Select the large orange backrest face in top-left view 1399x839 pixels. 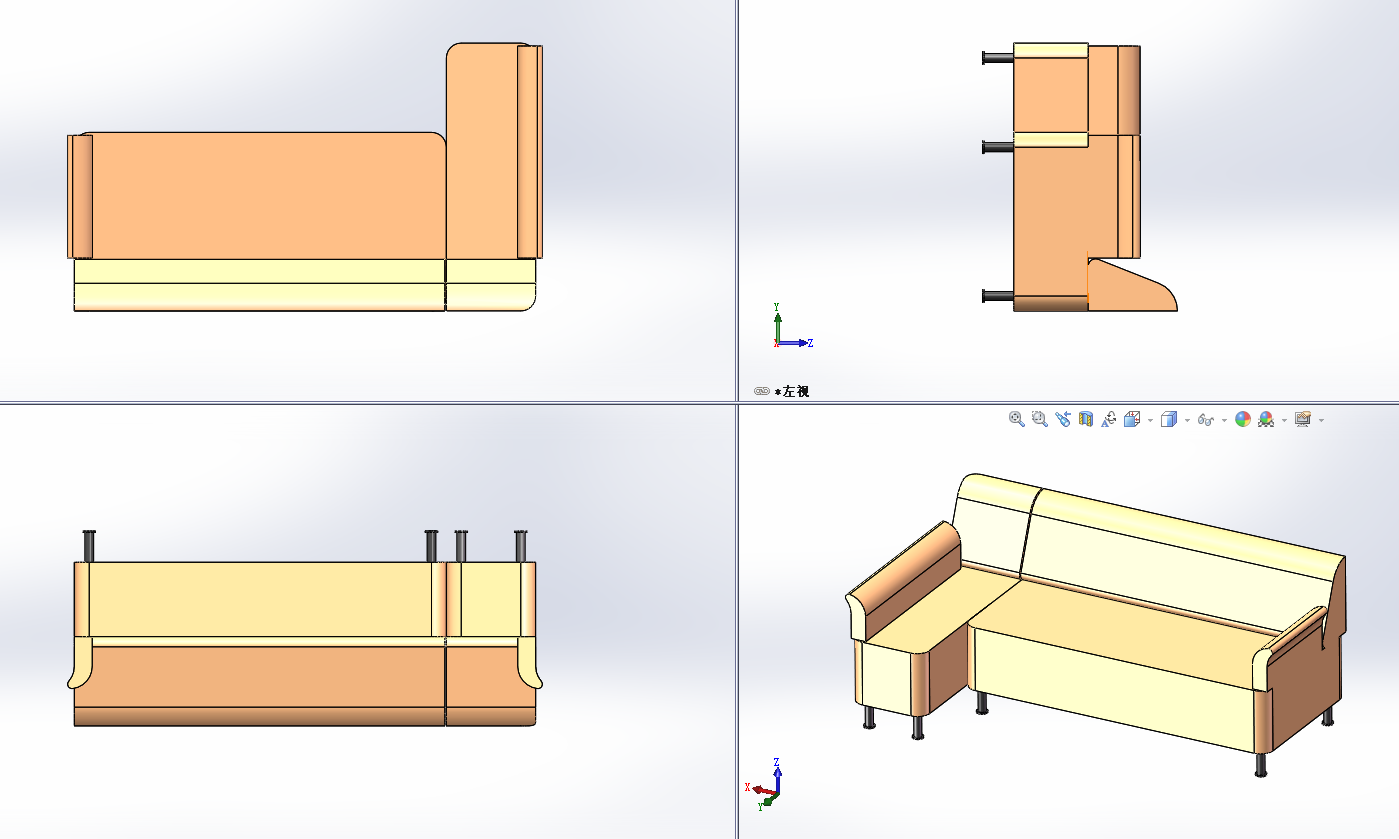click(269, 196)
